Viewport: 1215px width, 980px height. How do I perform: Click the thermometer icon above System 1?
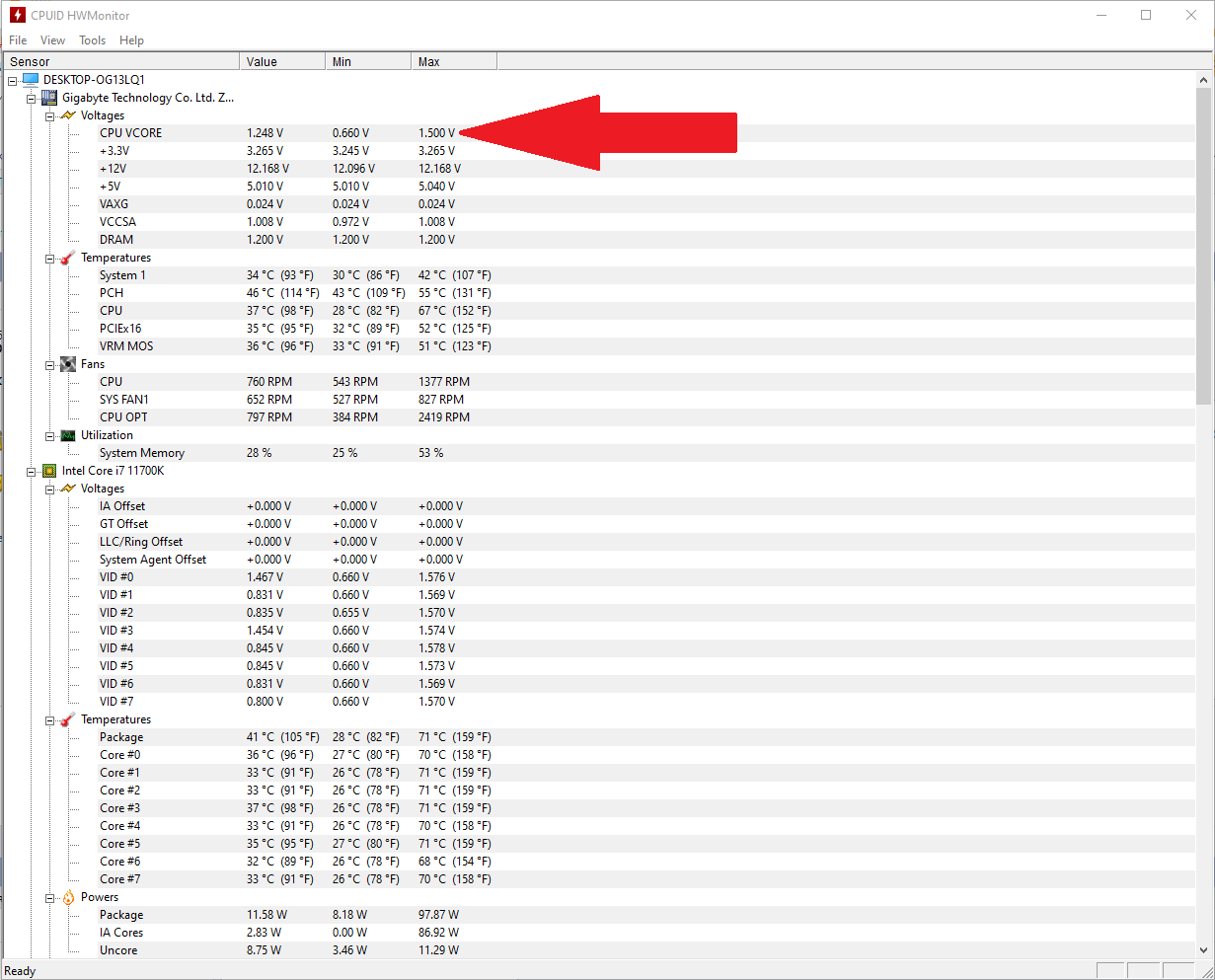click(67, 258)
